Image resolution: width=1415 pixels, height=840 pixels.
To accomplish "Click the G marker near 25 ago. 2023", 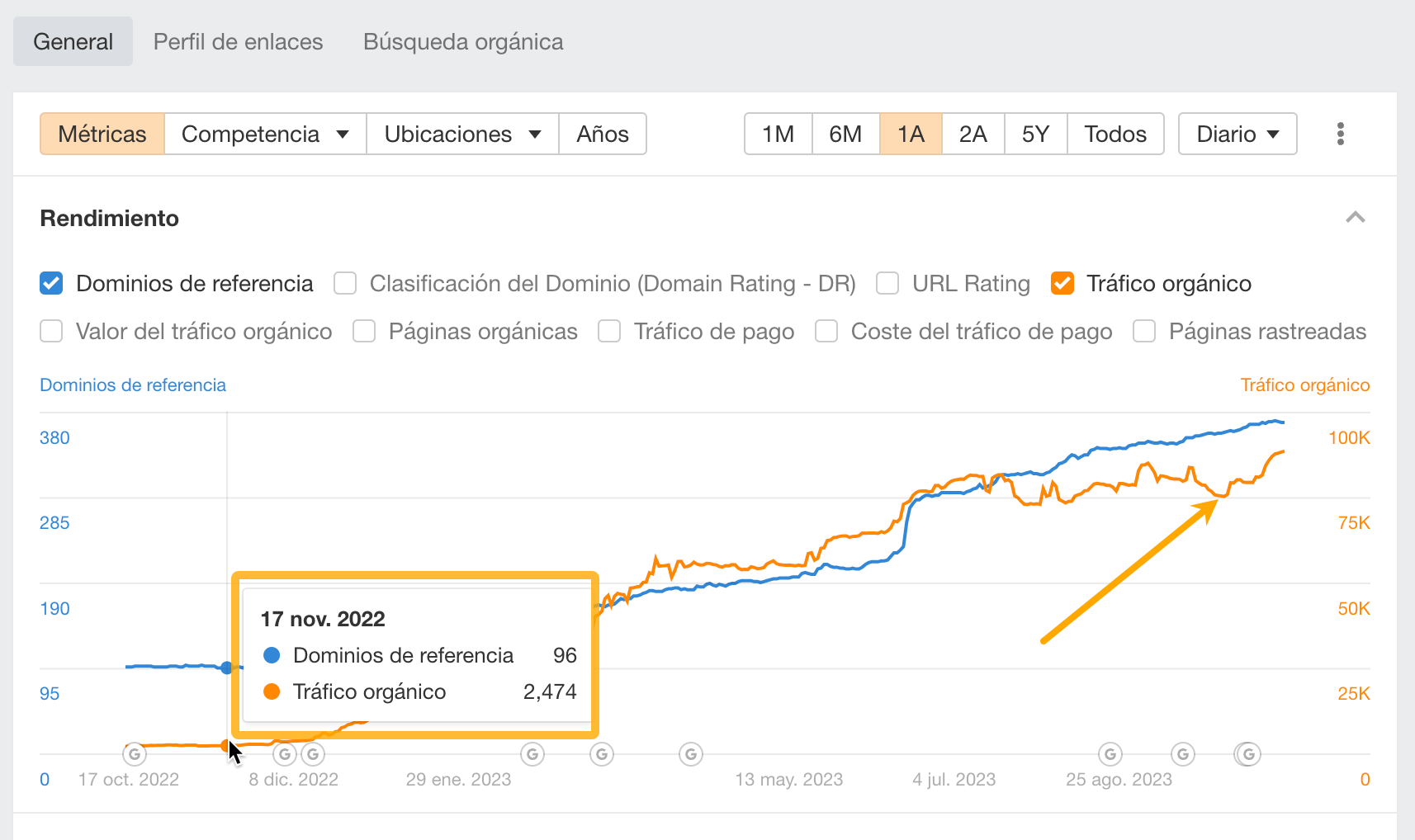I will coord(1110,753).
